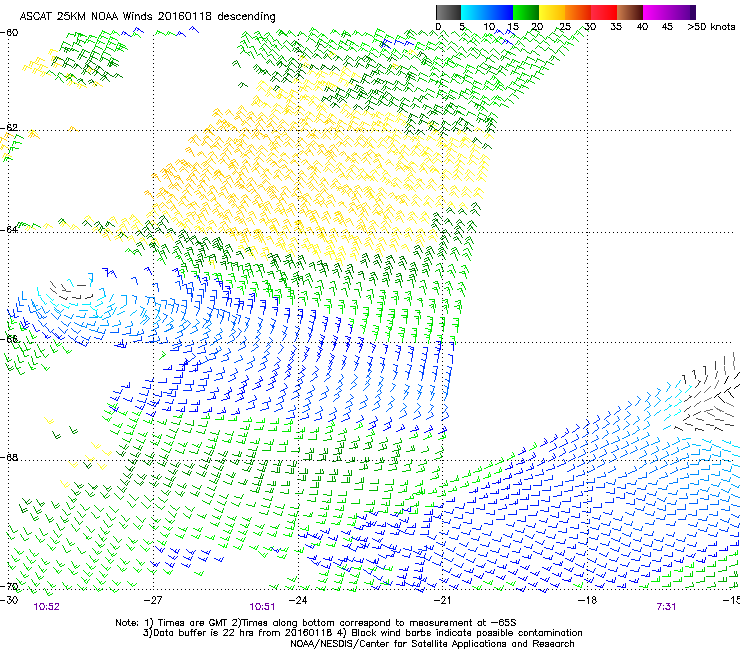Click the note line starting 'Note: 1) Times are GMT'
The height and width of the screenshot is (650, 740).
click(x=316, y=623)
